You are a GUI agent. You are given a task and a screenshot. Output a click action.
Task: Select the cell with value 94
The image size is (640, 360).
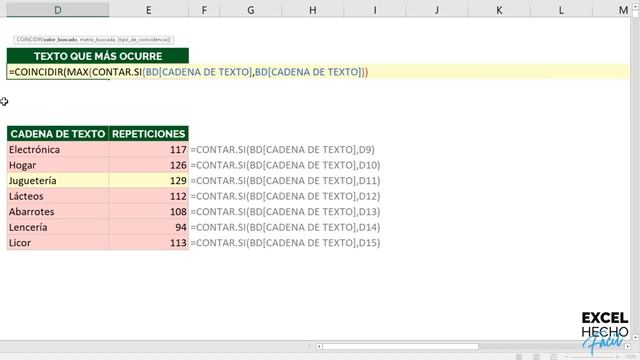click(149, 227)
